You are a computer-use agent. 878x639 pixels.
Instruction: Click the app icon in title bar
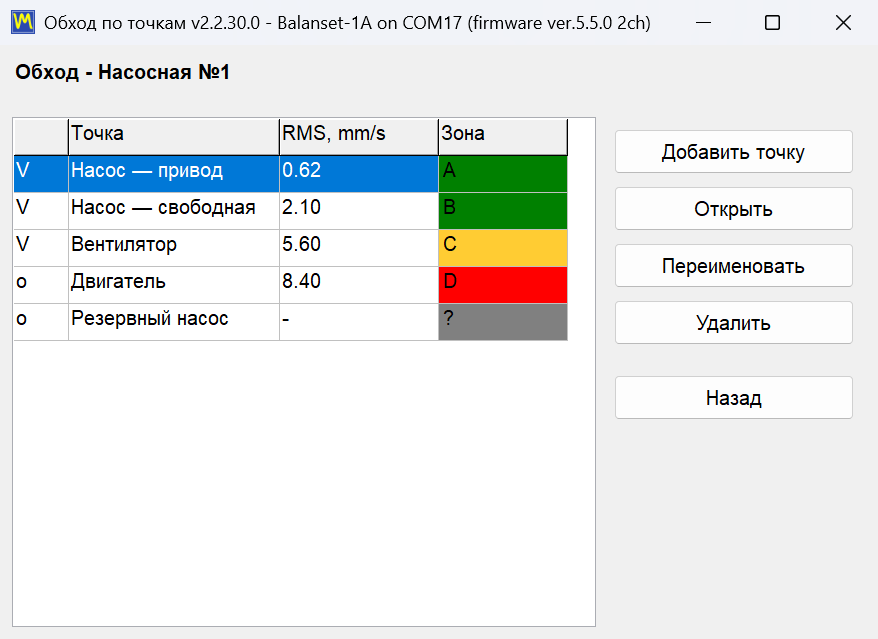[23, 22]
